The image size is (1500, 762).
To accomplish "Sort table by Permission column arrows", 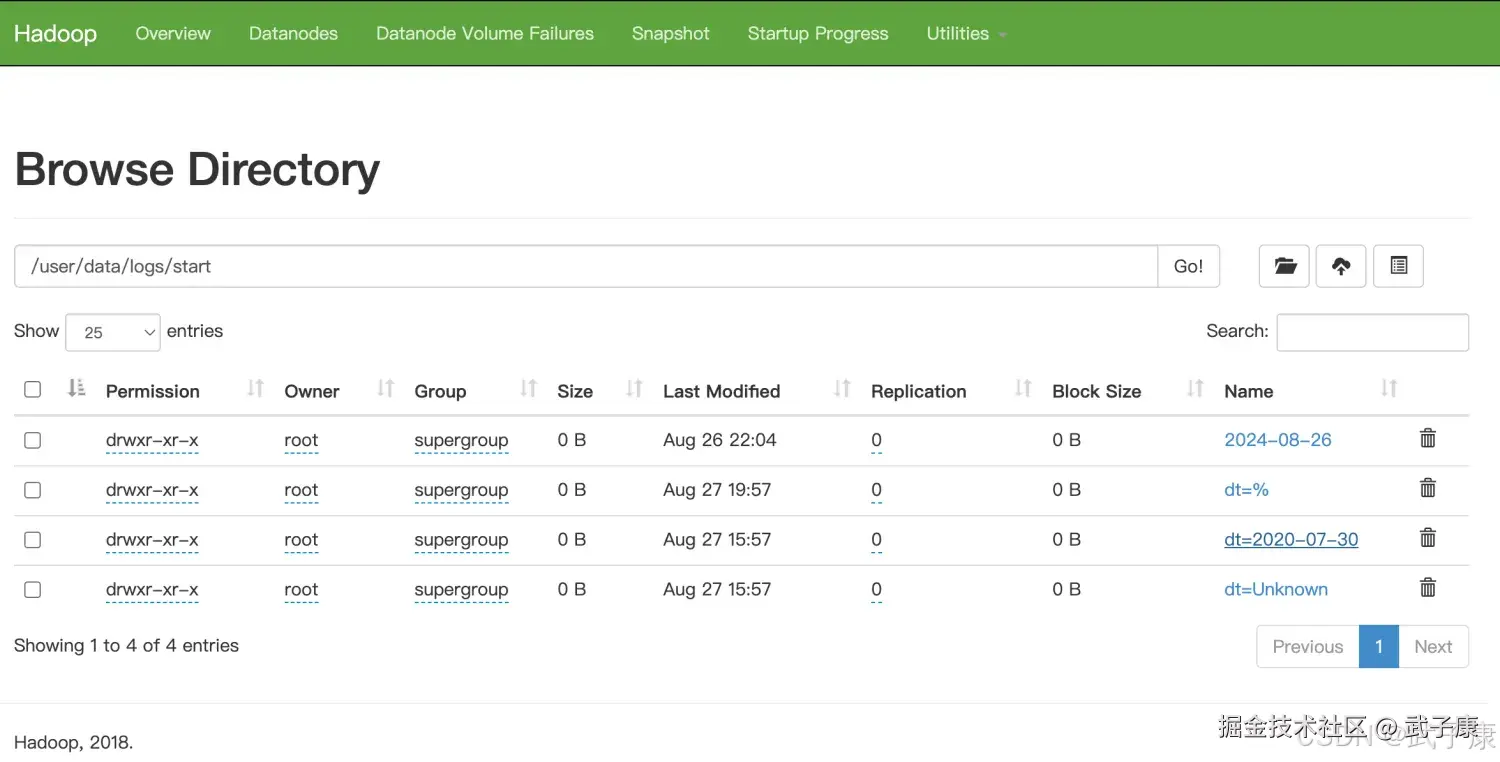I will pyautogui.click(x=255, y=389).
